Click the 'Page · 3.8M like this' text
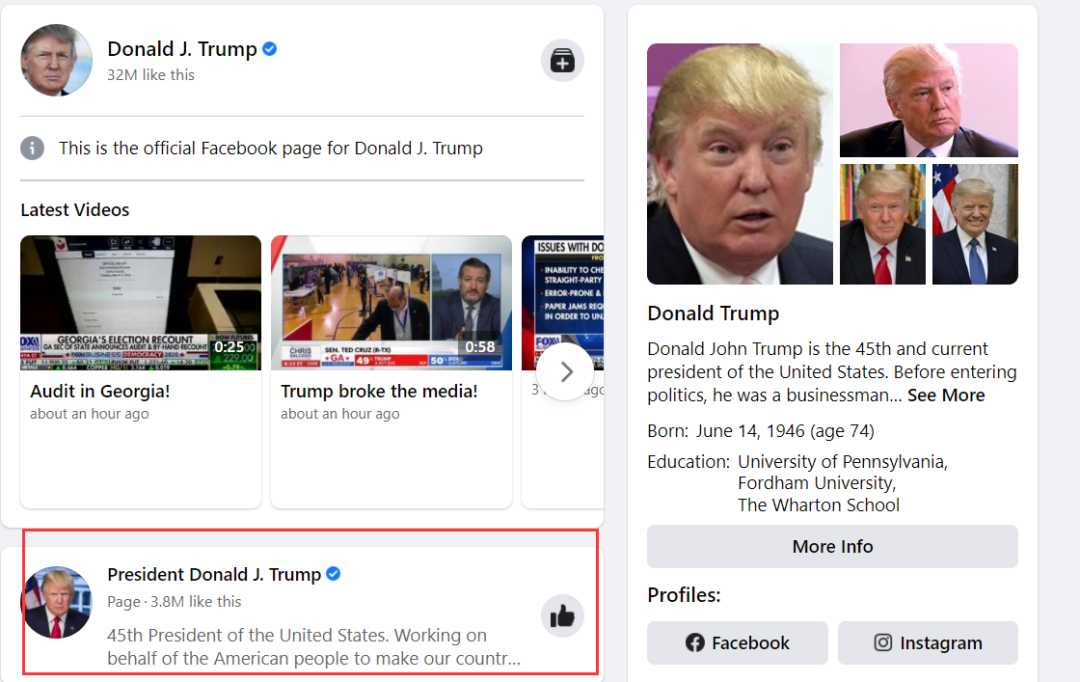This screenshot has width=1080, height=682. coord(174,602)
